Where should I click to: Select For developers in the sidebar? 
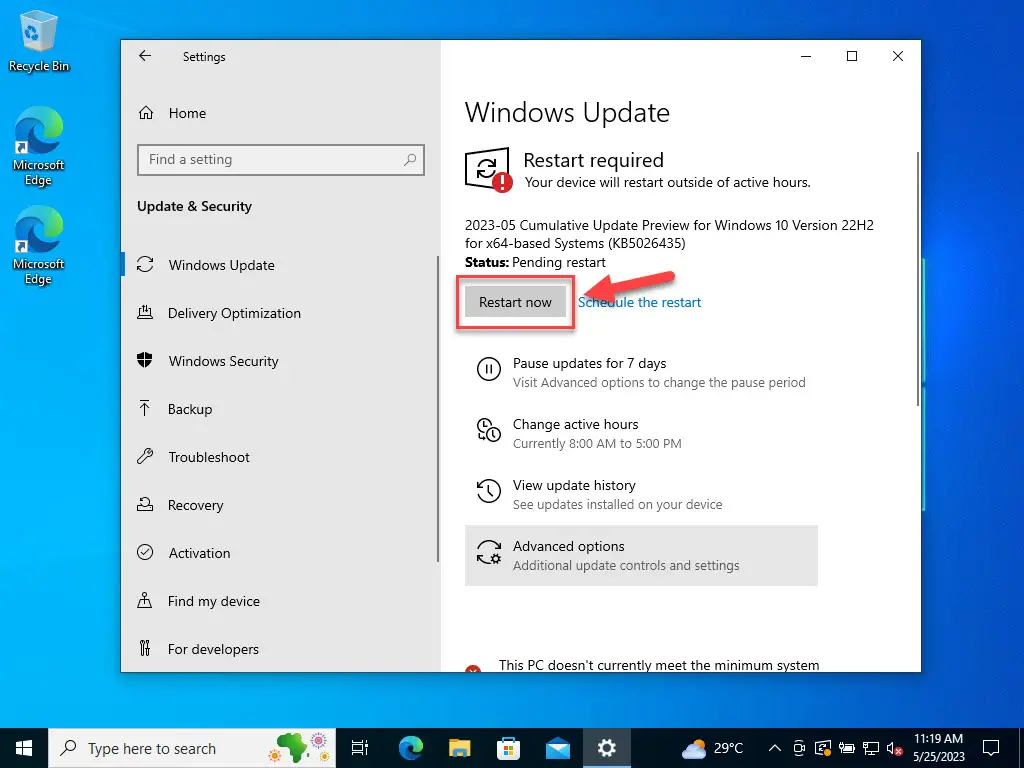[x=280, y=649]
